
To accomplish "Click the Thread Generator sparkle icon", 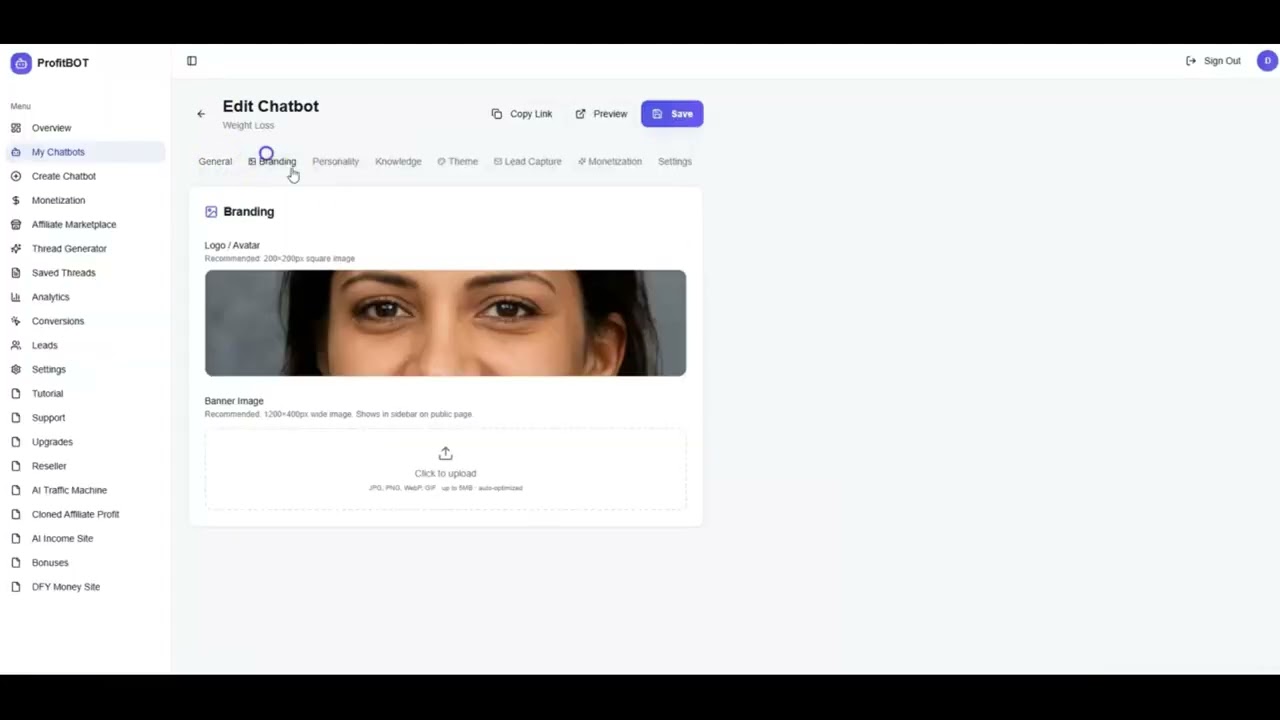I will (16, 248).
